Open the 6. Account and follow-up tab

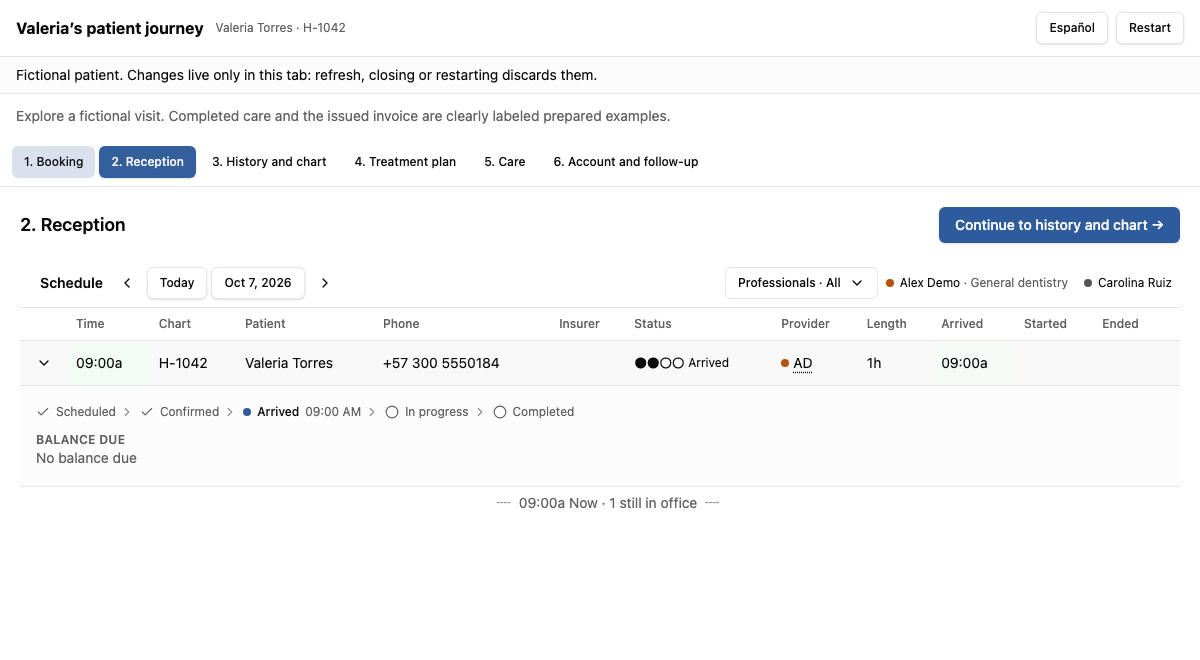[x=626, y=162]
